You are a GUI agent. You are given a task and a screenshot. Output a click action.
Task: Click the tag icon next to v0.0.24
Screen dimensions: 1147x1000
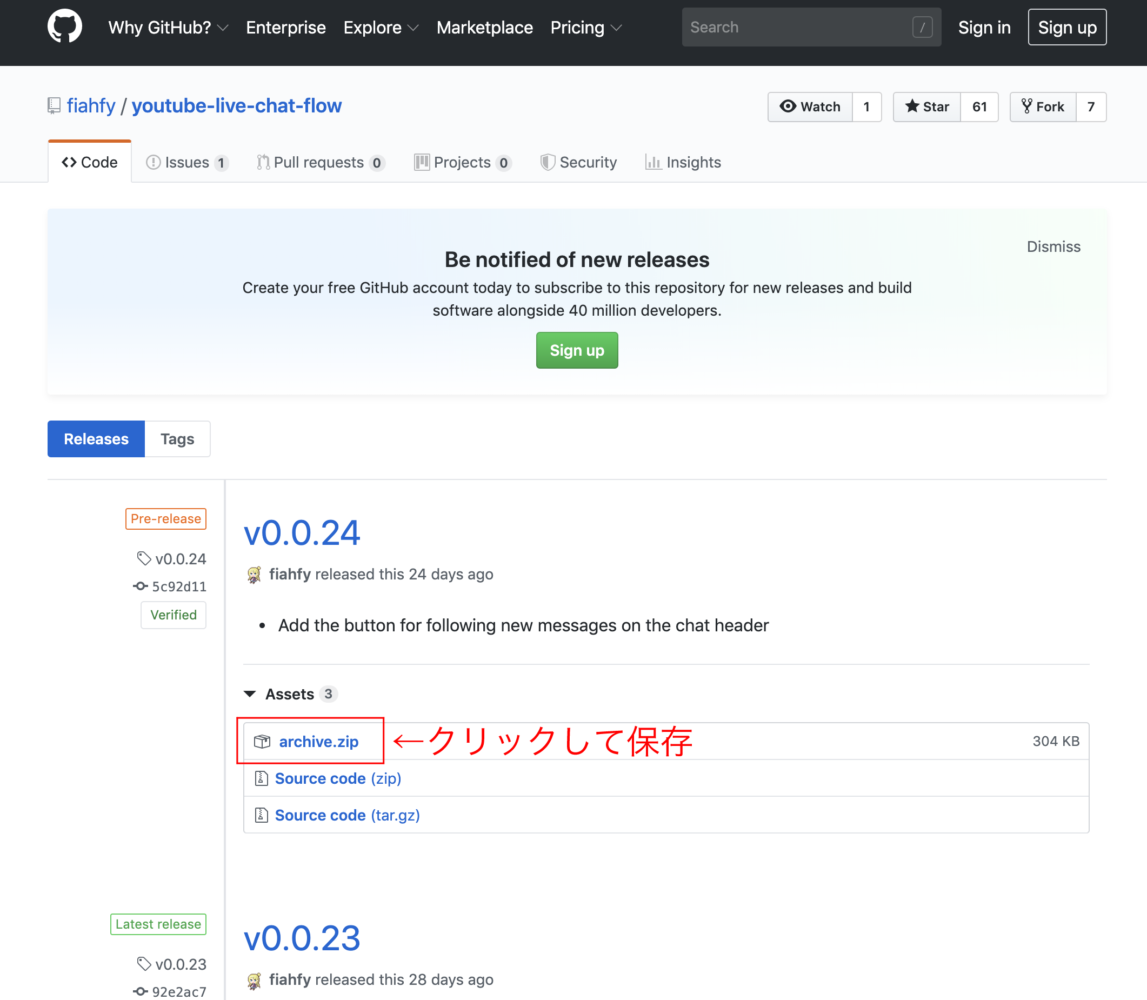tap(143, 559)
